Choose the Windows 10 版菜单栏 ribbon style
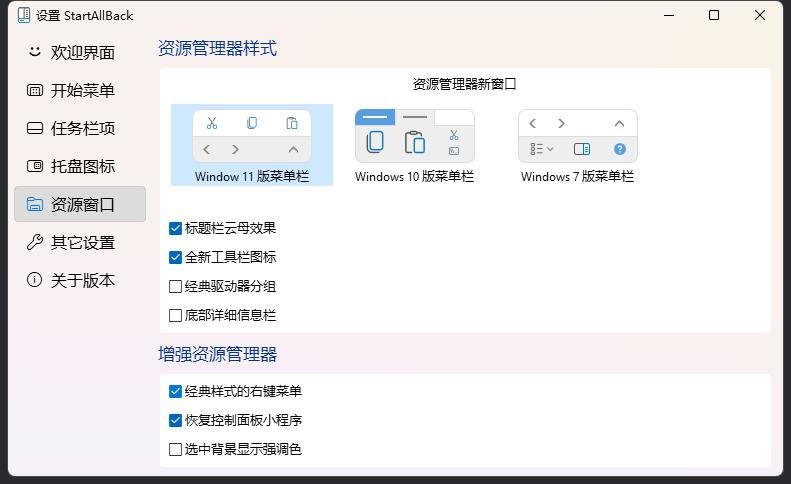 (x=415, y=145)
